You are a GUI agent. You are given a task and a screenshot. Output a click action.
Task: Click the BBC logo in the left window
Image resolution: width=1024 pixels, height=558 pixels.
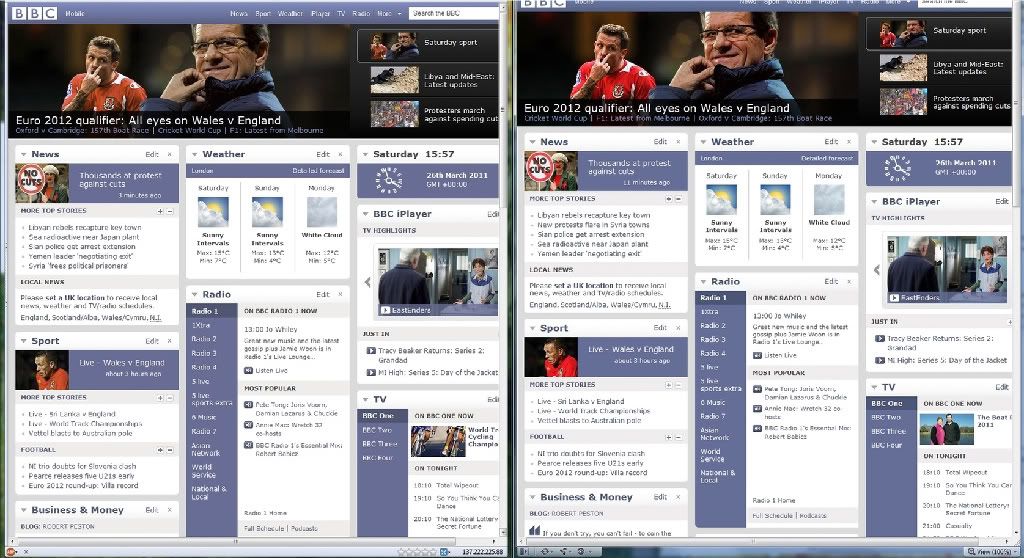coord(34,13)
